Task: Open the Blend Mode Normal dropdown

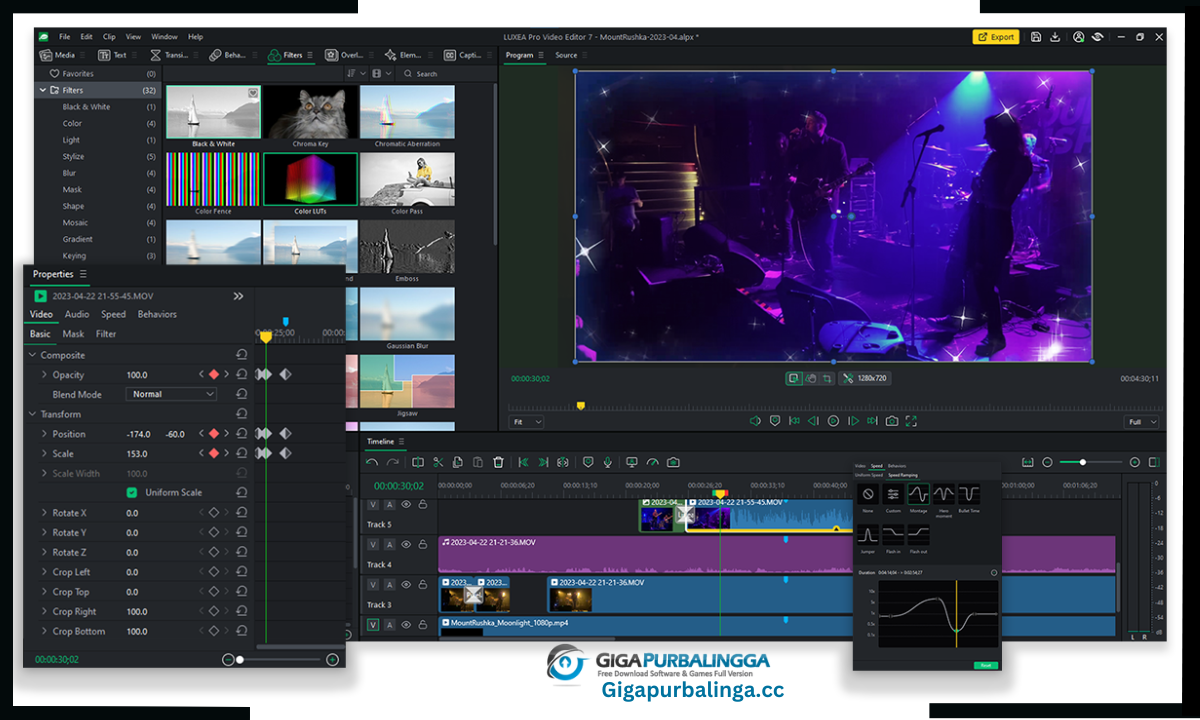Action: tap(172, 394)
